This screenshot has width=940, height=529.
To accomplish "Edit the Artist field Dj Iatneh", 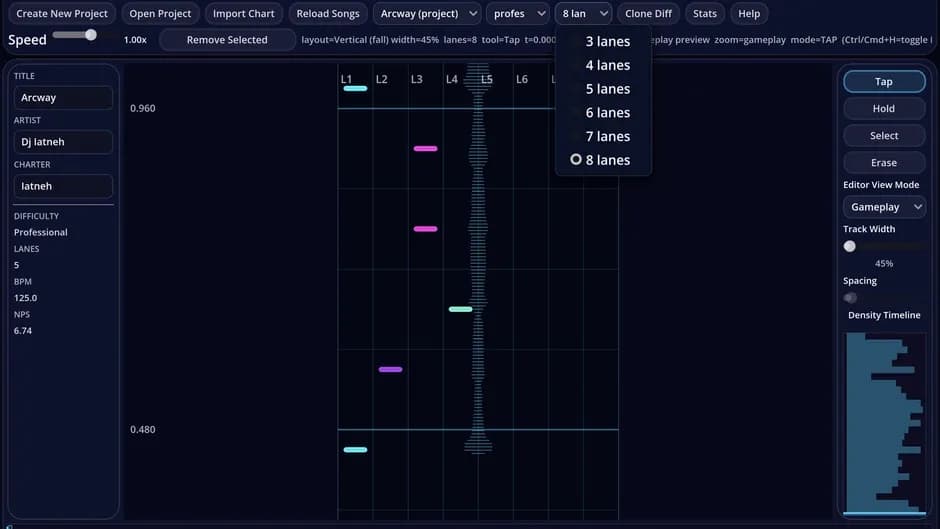I will pos(63,142).
